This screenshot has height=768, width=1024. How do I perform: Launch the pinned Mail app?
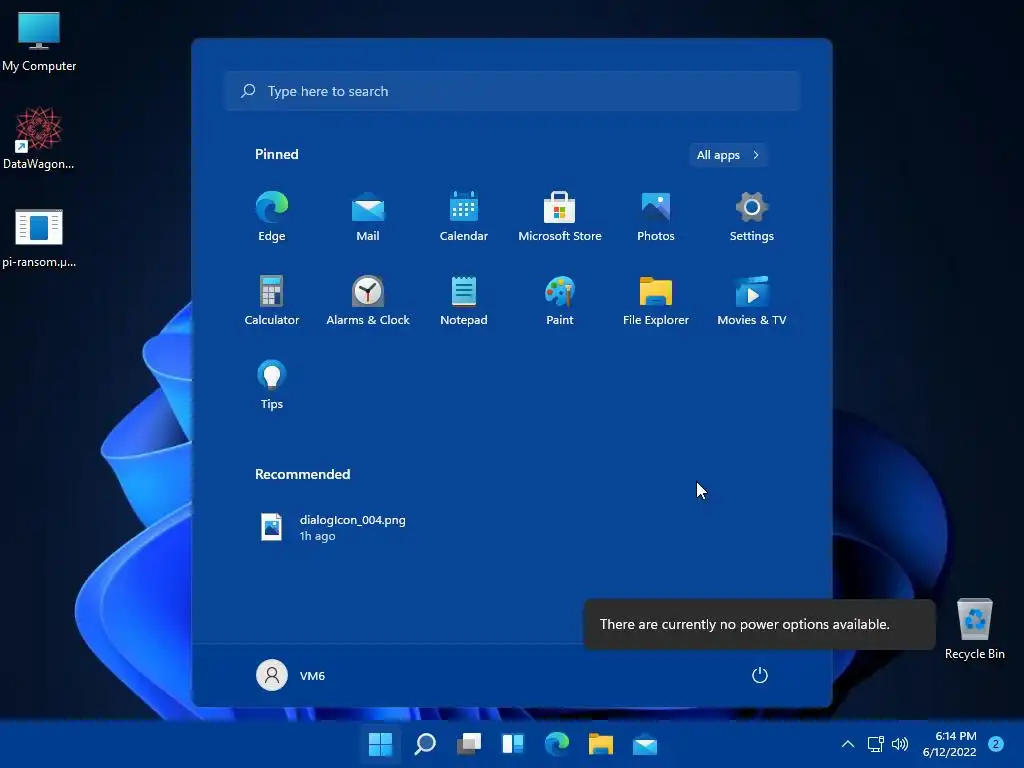[x=368, y=216]
